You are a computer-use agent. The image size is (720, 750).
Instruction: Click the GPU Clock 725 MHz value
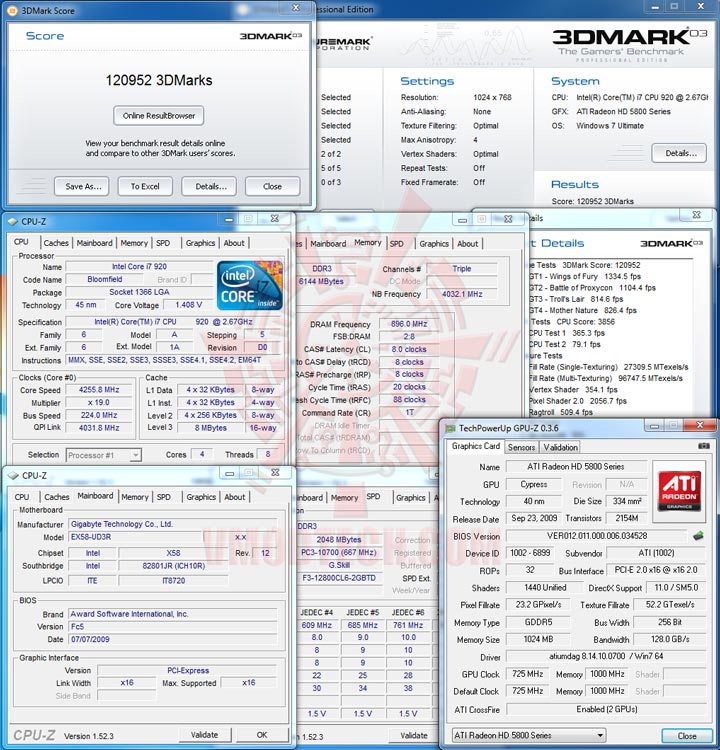pyautogui.click(x=527, y=674)
